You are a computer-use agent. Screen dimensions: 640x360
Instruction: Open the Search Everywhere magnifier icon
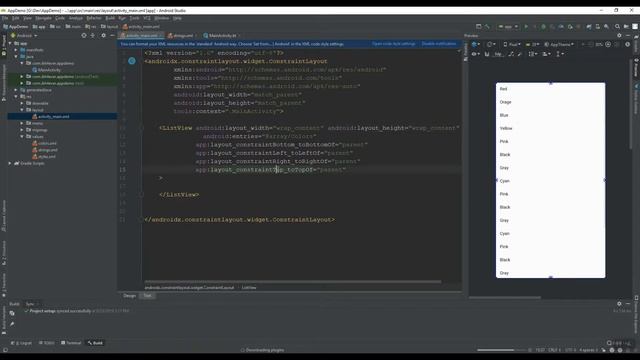(x=618, y=27)
